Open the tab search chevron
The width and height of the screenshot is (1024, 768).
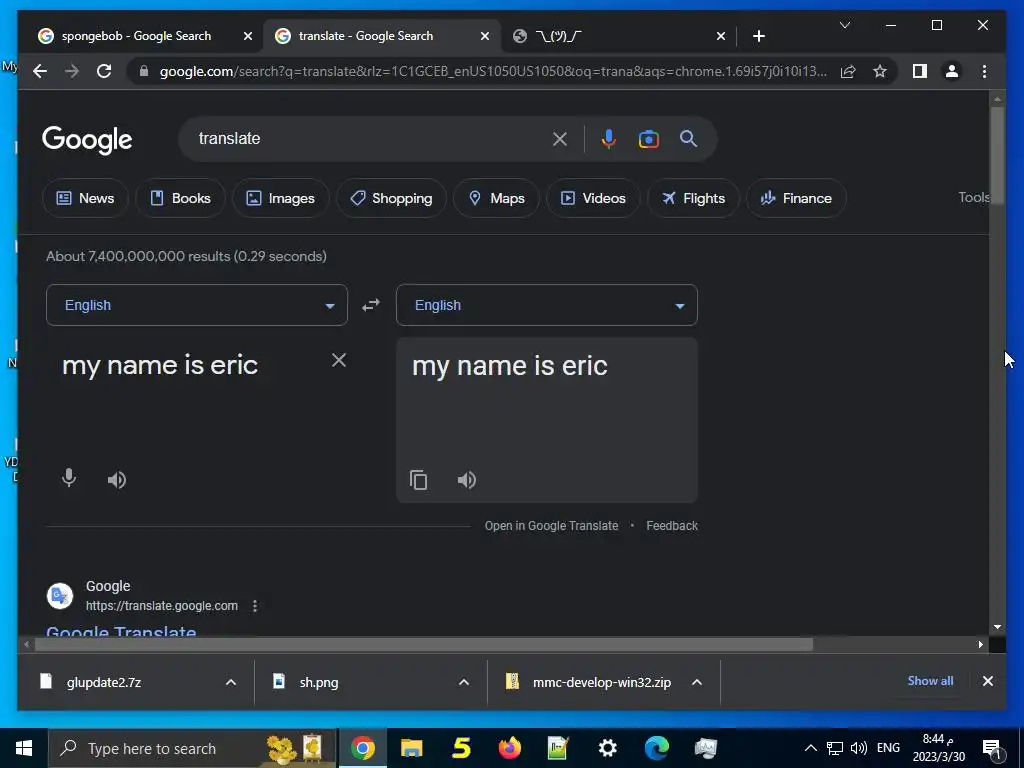pos(844,25)
